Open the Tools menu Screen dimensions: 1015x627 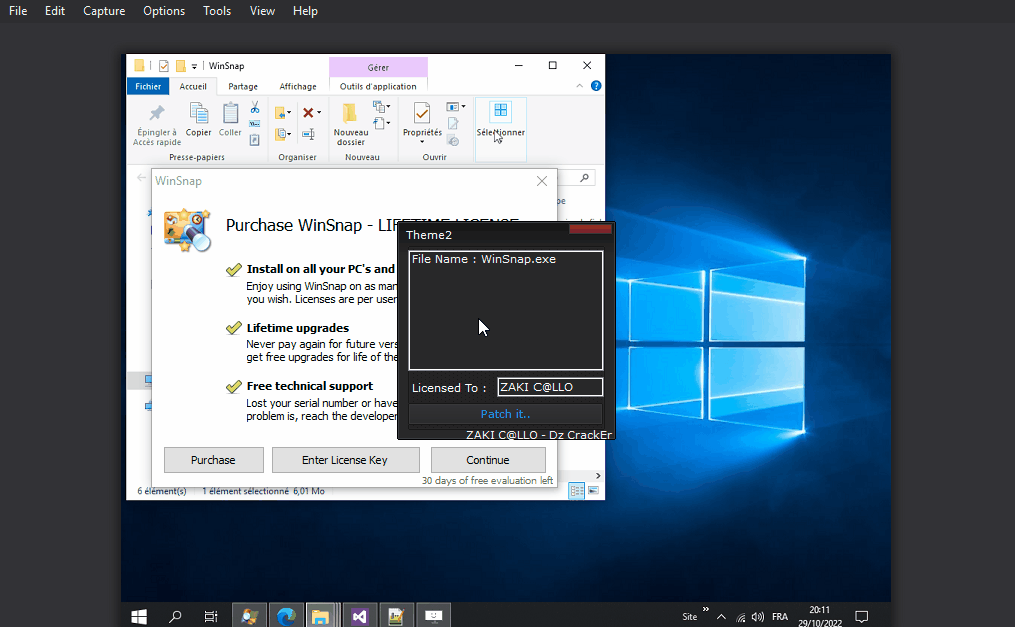point(217,11)
